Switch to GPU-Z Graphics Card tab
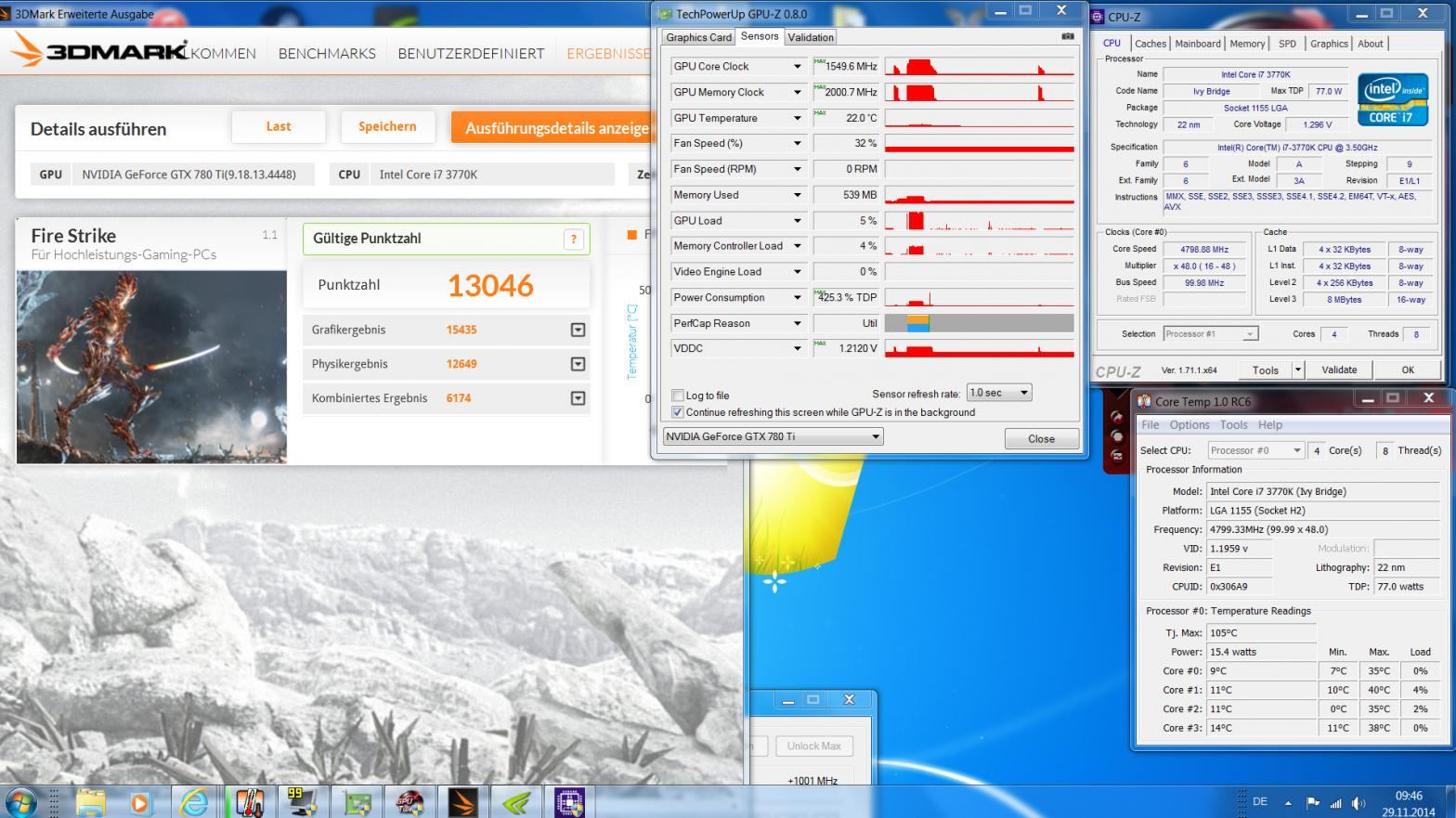Viewport: 1456px width, 818px height. pos(698,37)
